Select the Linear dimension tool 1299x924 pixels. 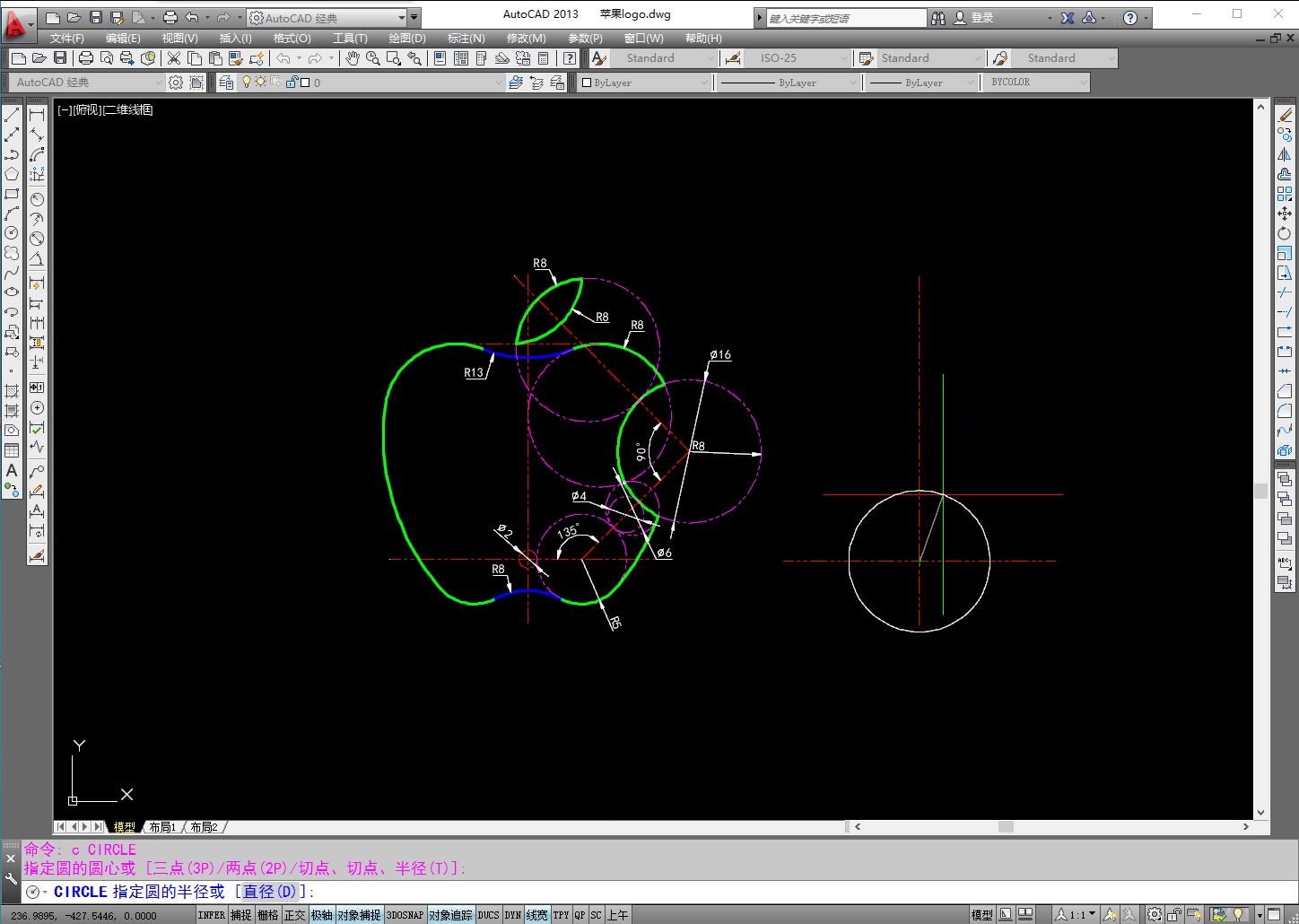[x=37, y=115]
